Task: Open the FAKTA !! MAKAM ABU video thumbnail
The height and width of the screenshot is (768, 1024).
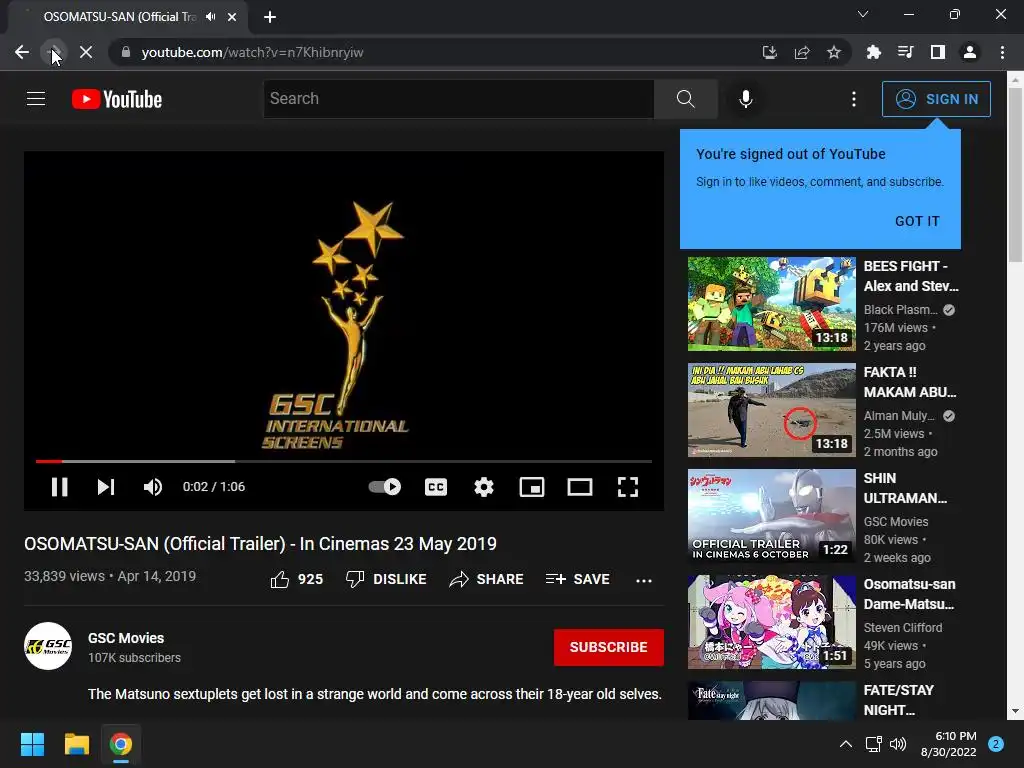Action: pyautogui.click(x=771, y=410)
